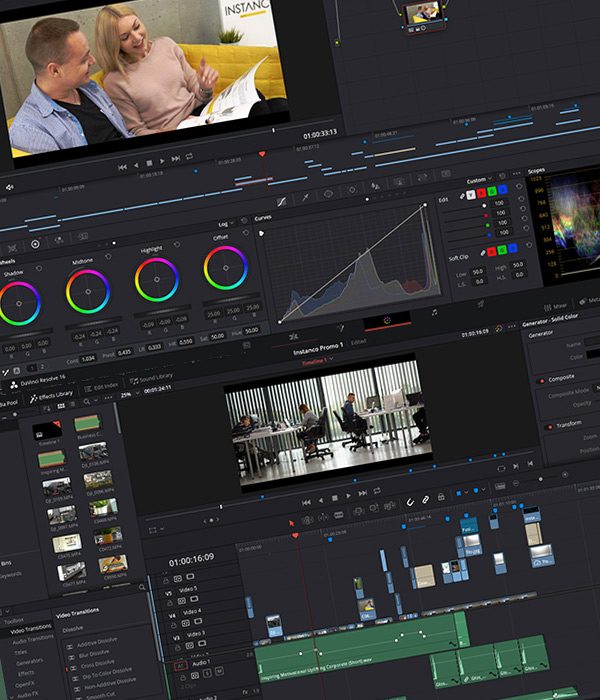This screenshot has width=600, height=700.
Task: Select Generators in the Toolbox list
Action: [x=29, y=661]
